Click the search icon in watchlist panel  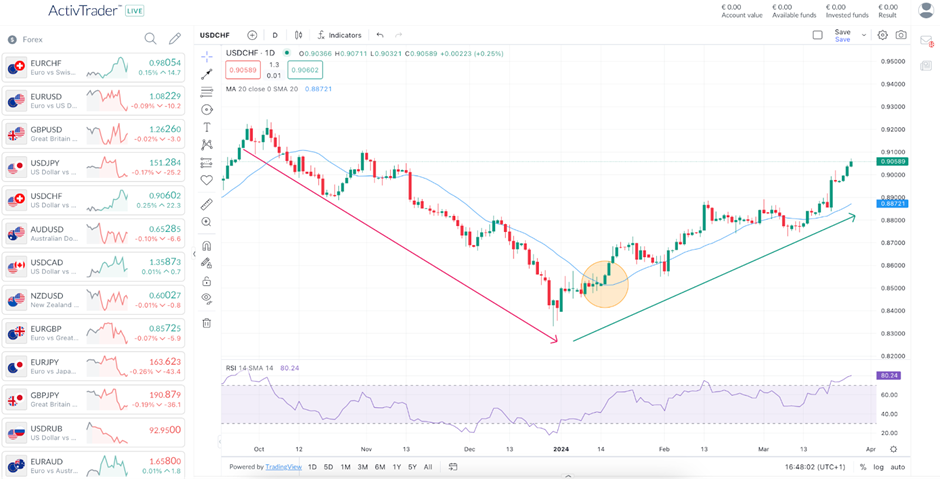[x=150, y=39]
